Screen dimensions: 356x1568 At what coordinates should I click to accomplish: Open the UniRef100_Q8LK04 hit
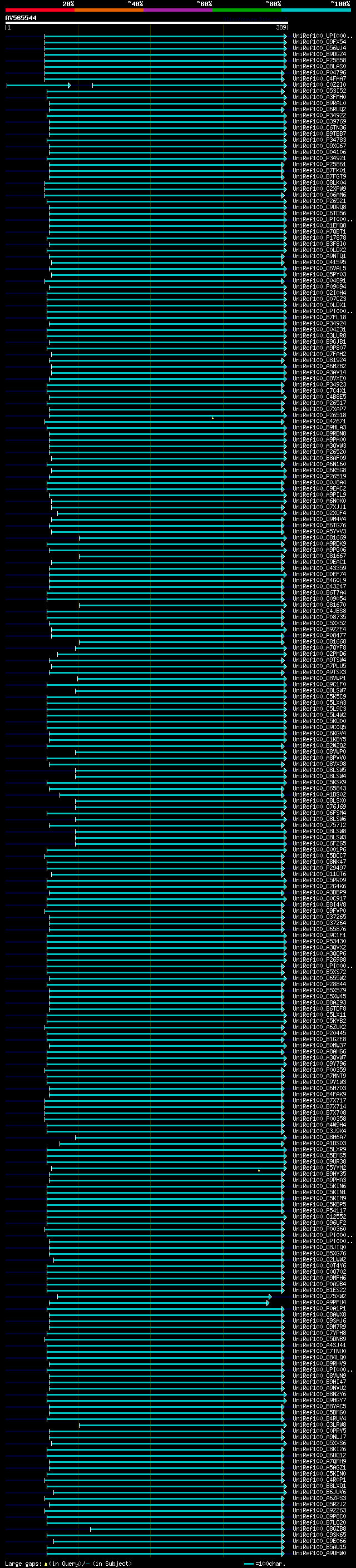pyautogui.click(x=319, y=182)
